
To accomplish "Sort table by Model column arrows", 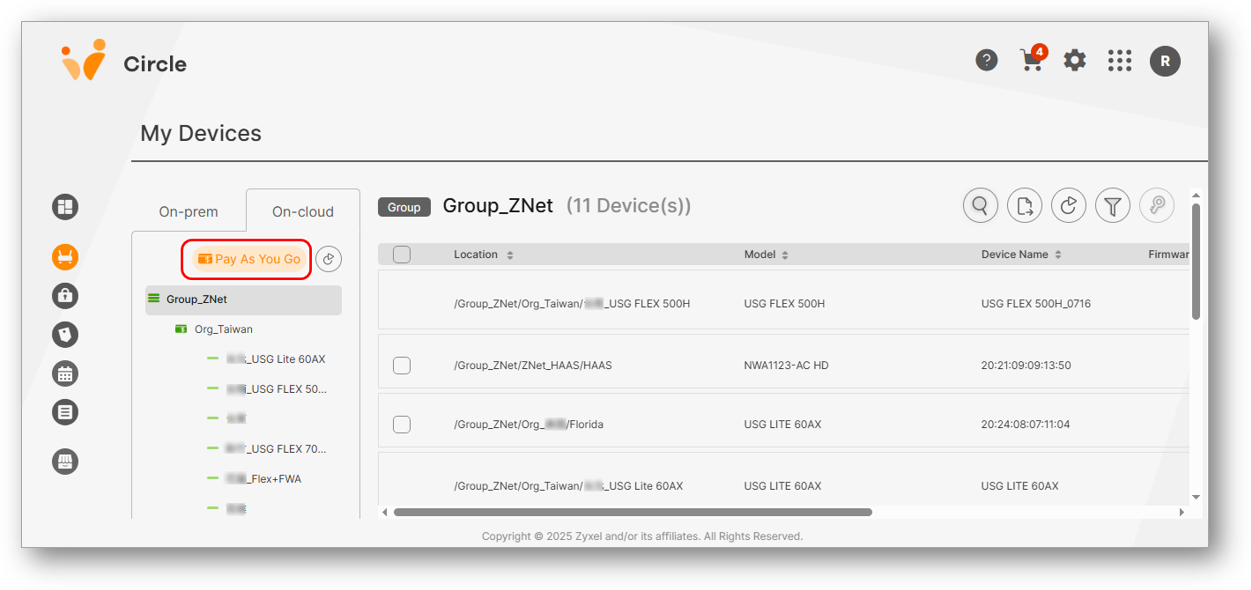I will 785,255.
